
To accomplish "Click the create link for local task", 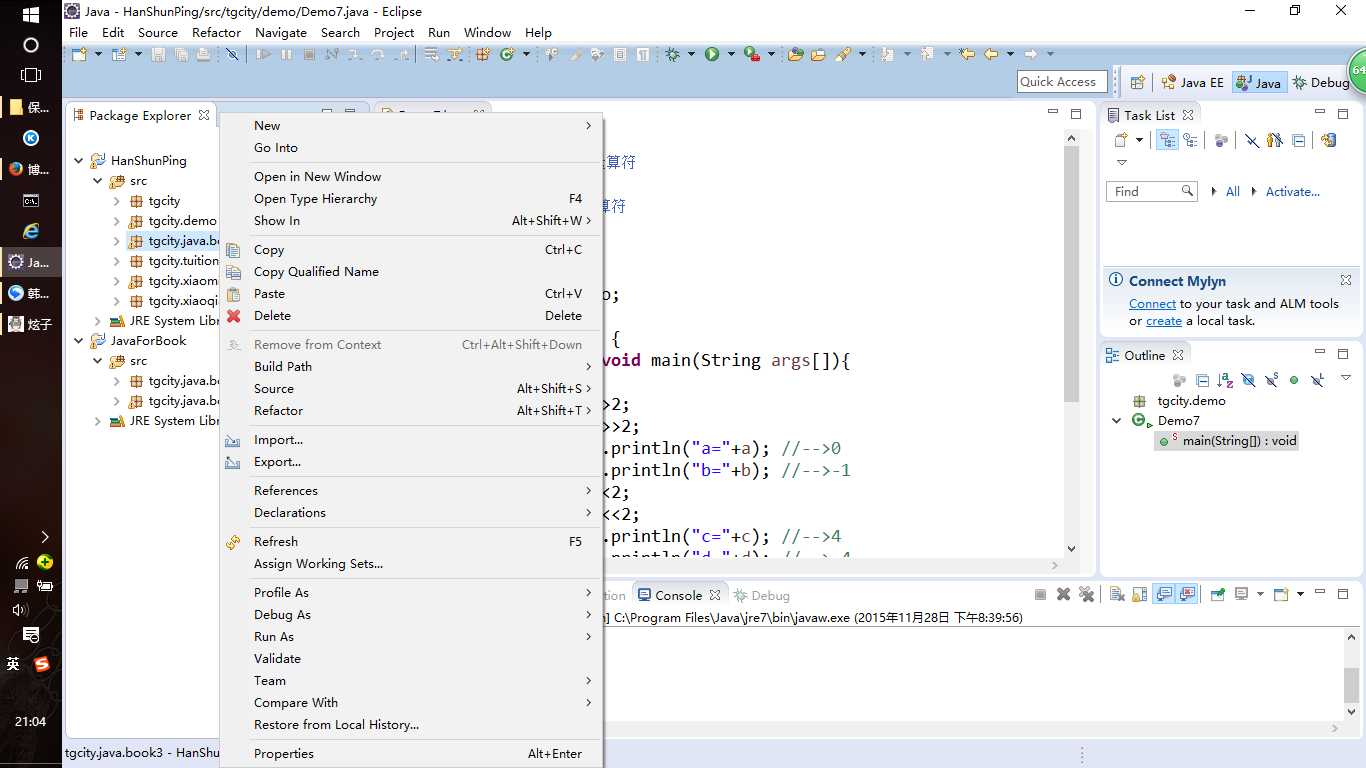I will [x=1163, y=321].
